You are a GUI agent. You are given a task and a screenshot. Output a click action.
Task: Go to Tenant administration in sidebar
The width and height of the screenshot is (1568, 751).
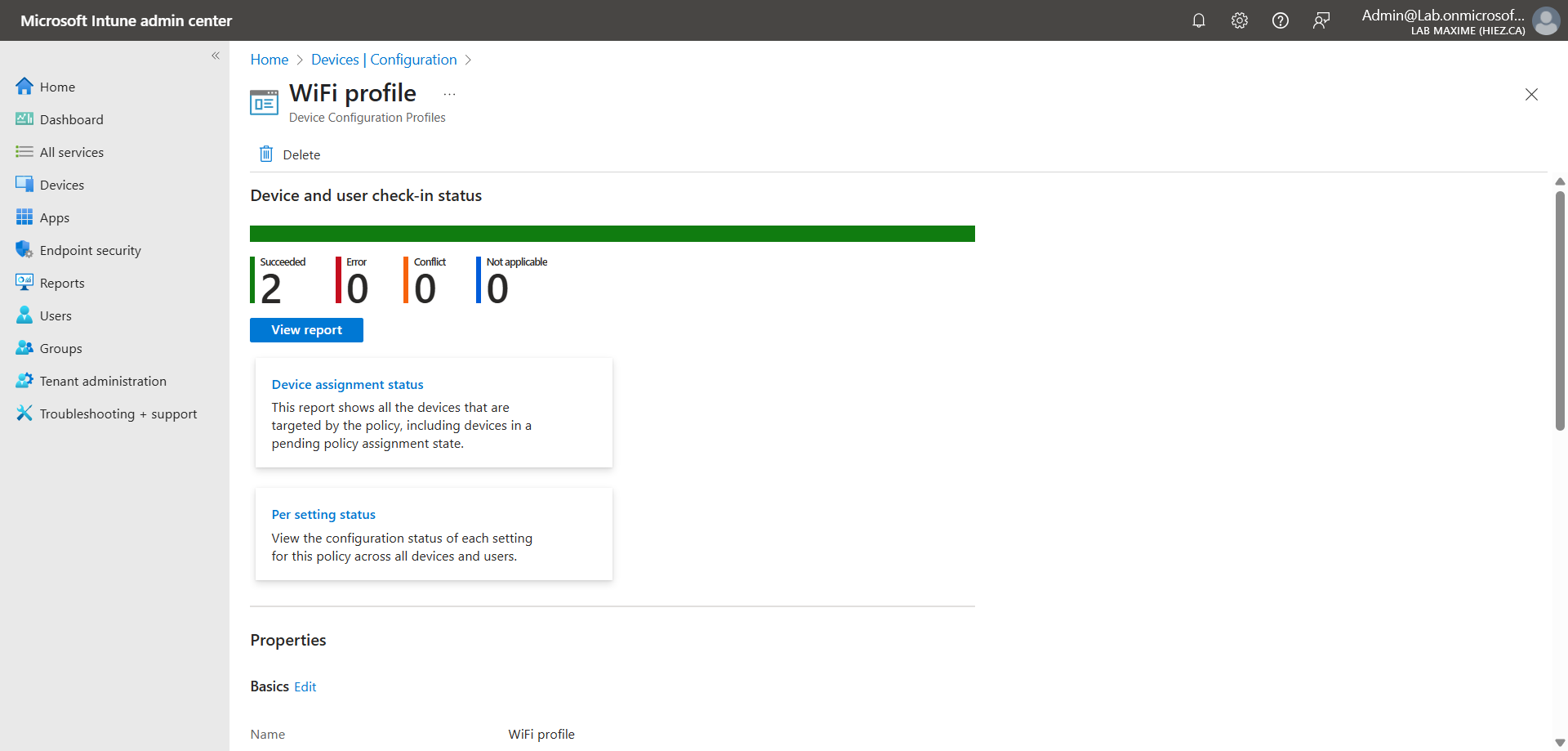pyautogui.click(x=103, y=381)
